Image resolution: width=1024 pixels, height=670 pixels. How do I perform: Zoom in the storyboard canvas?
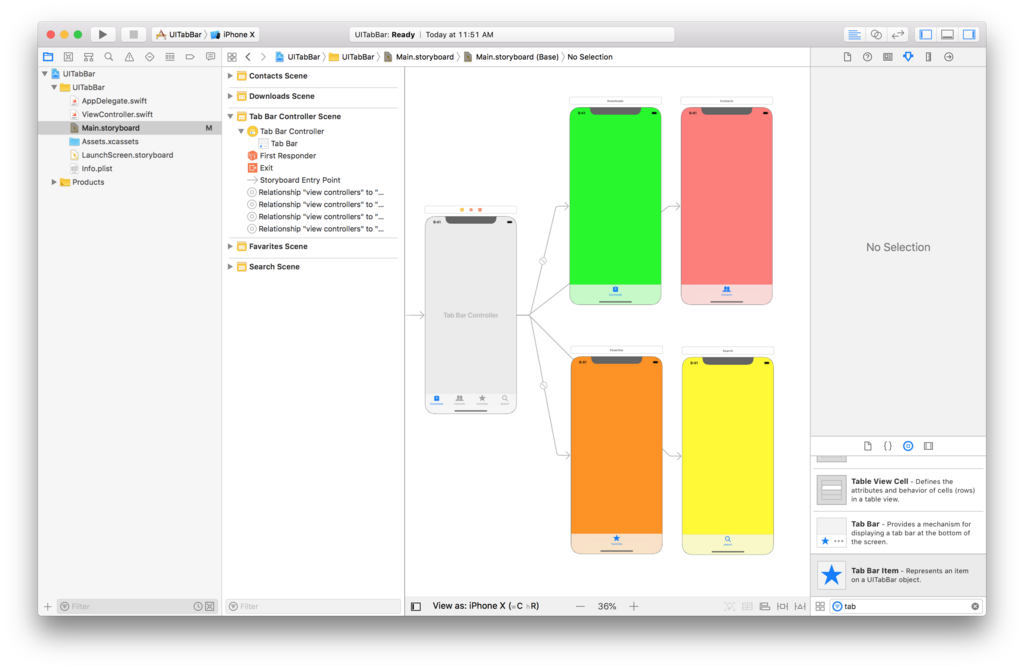click(633, 606)
